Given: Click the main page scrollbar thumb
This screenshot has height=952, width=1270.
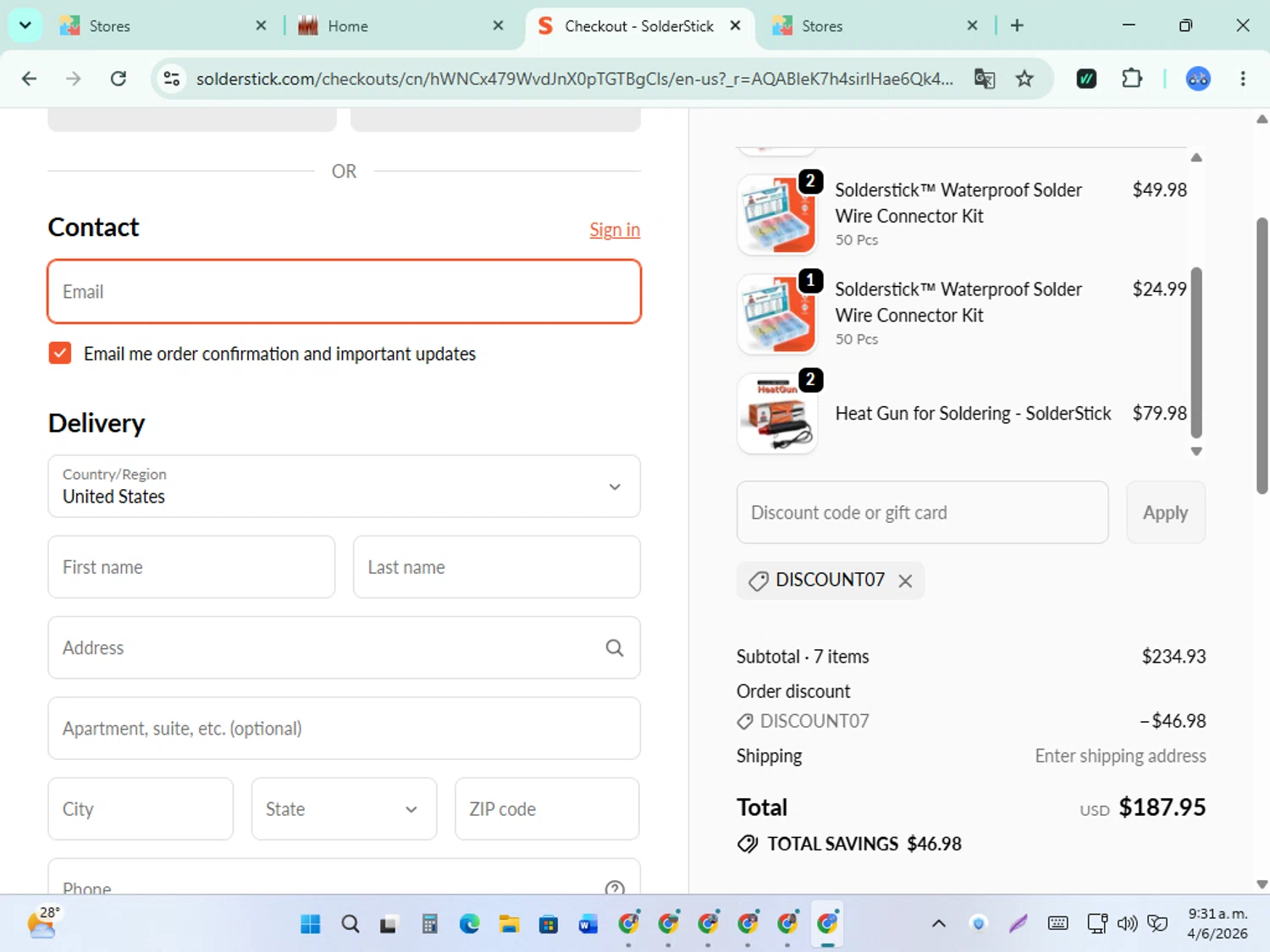Looking at the screenshot, I should 1262,355.
